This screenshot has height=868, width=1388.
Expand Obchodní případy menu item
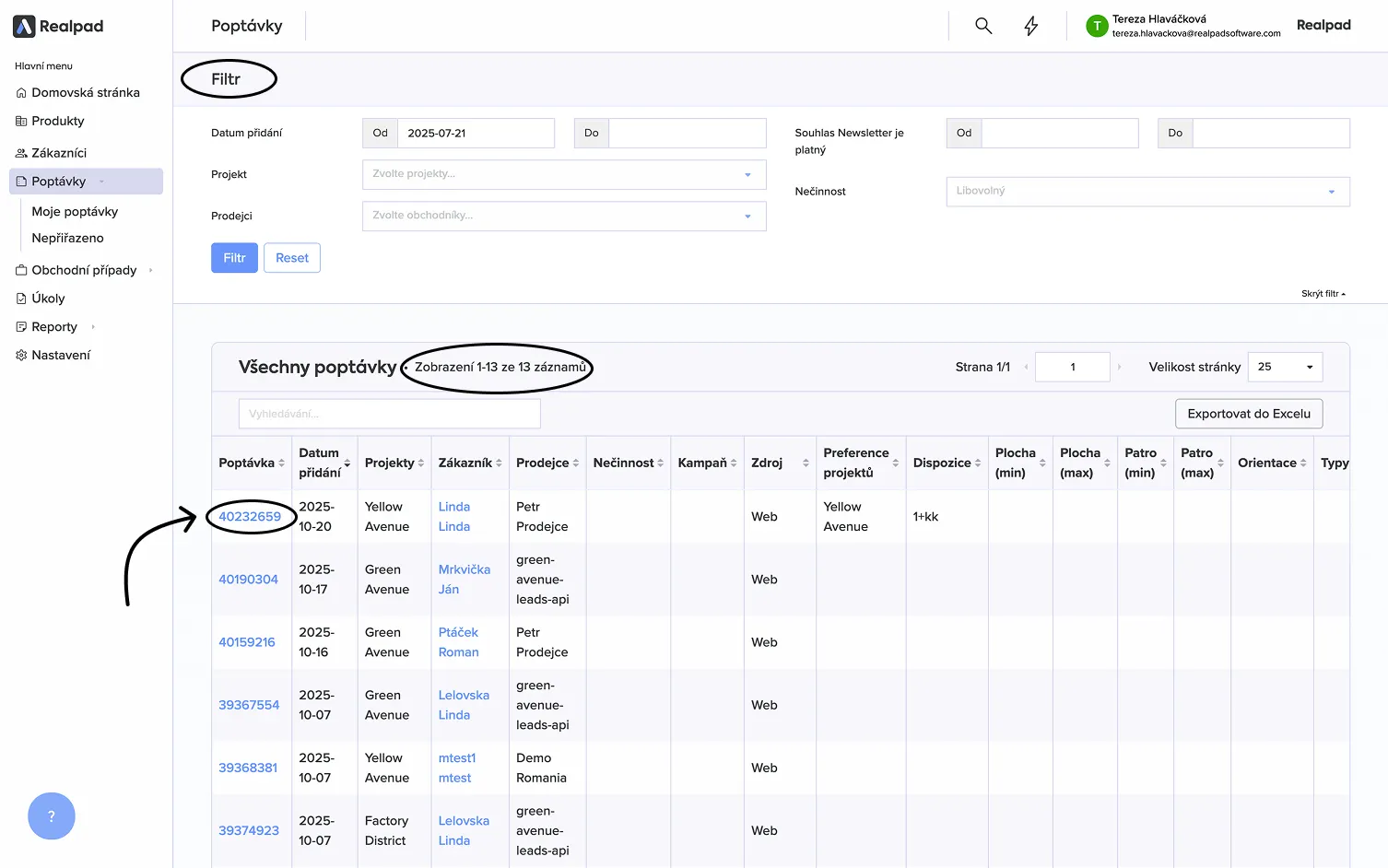84,270
